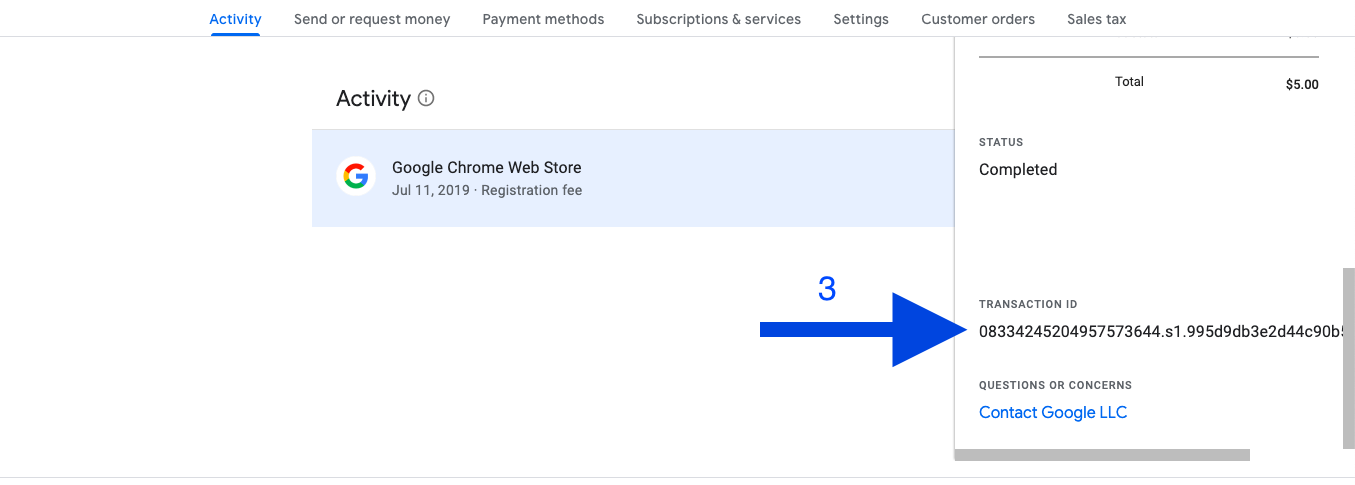Click the info icon beside Activity heading
1355x485 pixels.
[426, 98]
